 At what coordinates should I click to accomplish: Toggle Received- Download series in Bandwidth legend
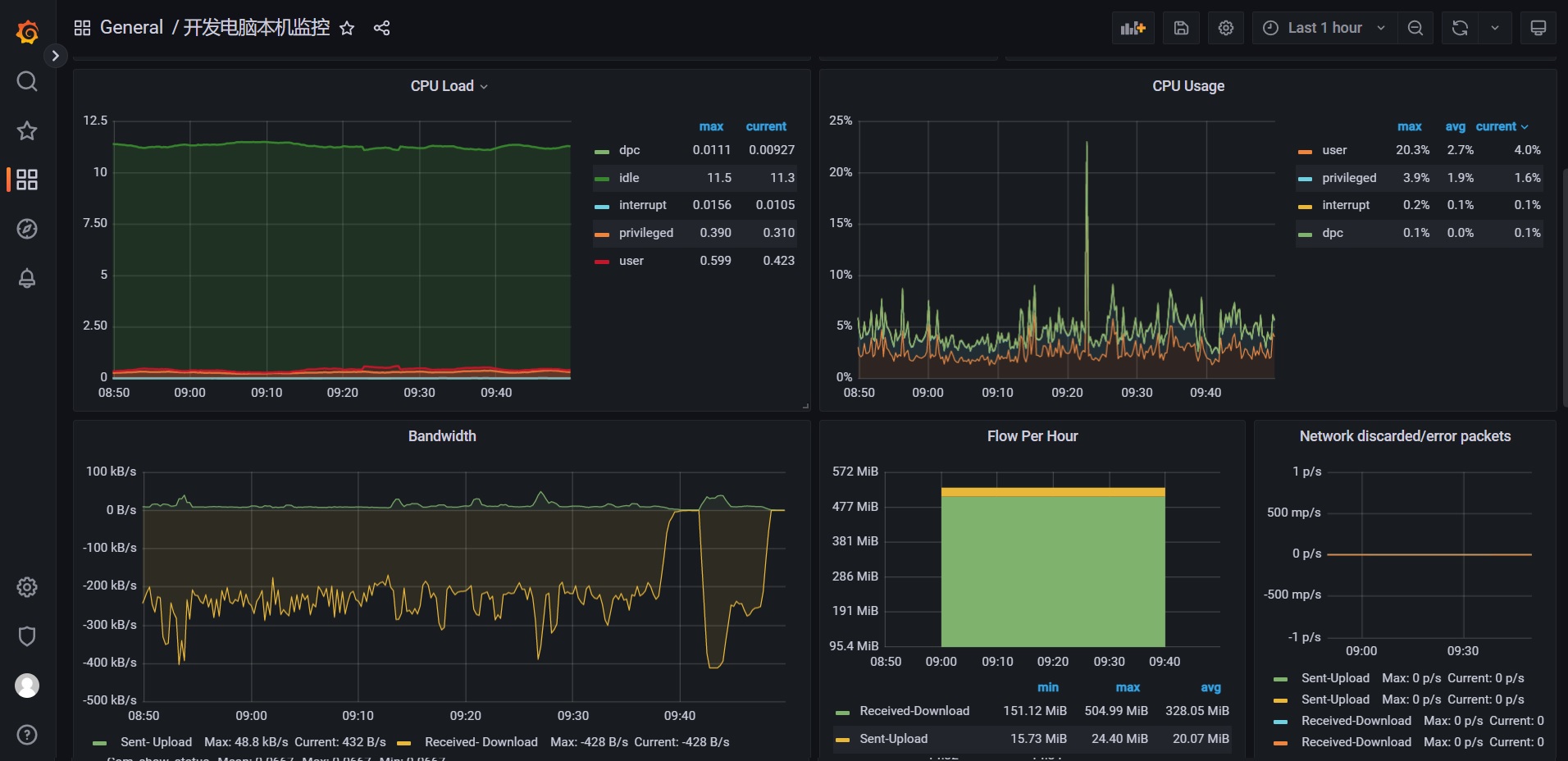(481, 742)
